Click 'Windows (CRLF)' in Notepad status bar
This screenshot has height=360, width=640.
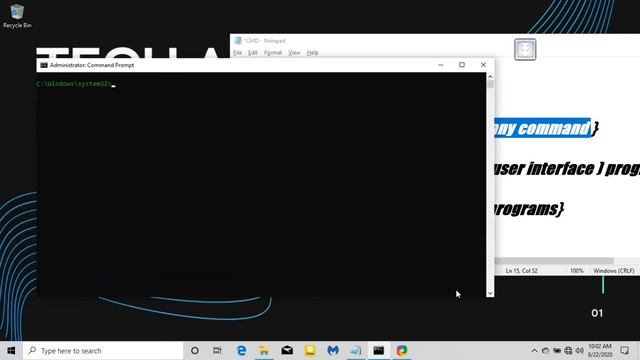point(614,271)
